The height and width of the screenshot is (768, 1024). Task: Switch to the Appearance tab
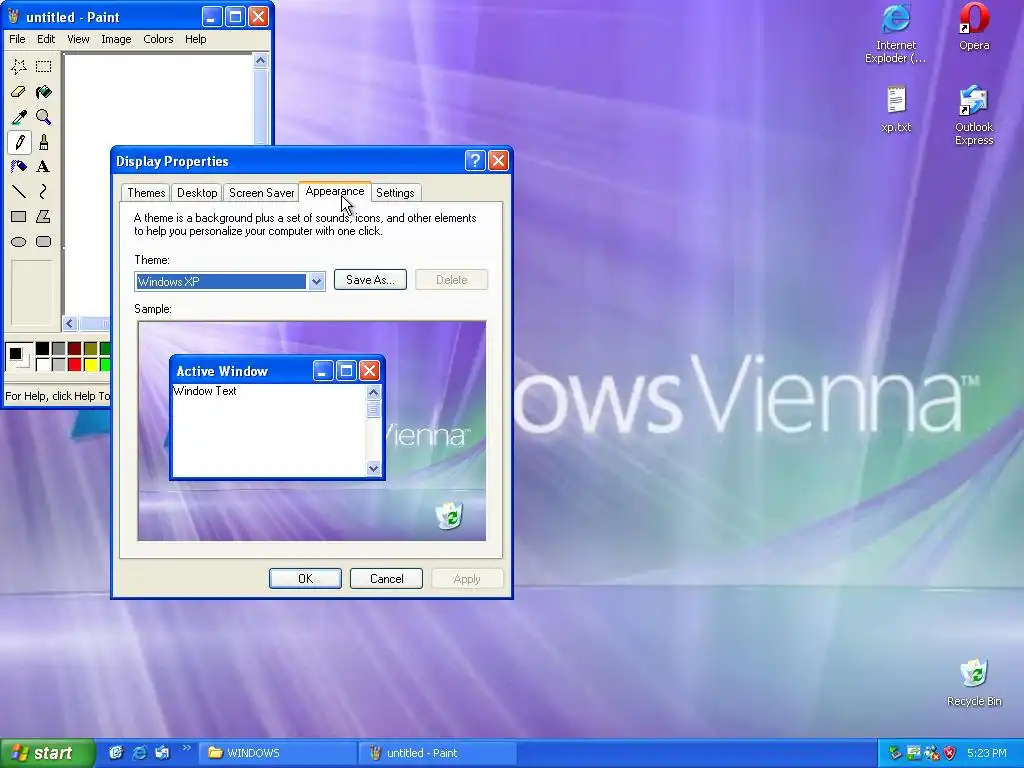click(335, 191)
